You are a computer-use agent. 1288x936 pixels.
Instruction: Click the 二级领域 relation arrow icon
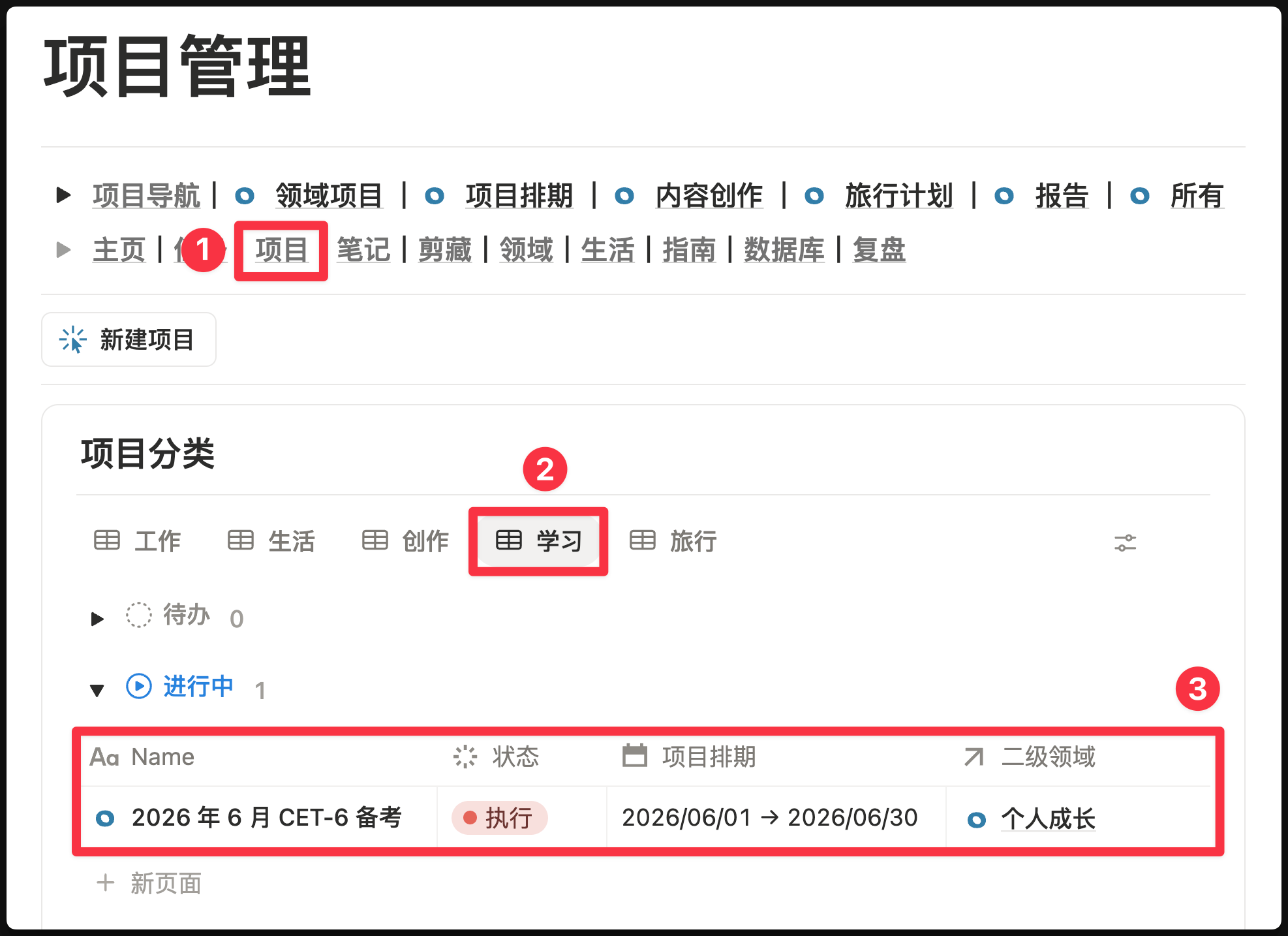pyautogui.click(x=974, y=757)
